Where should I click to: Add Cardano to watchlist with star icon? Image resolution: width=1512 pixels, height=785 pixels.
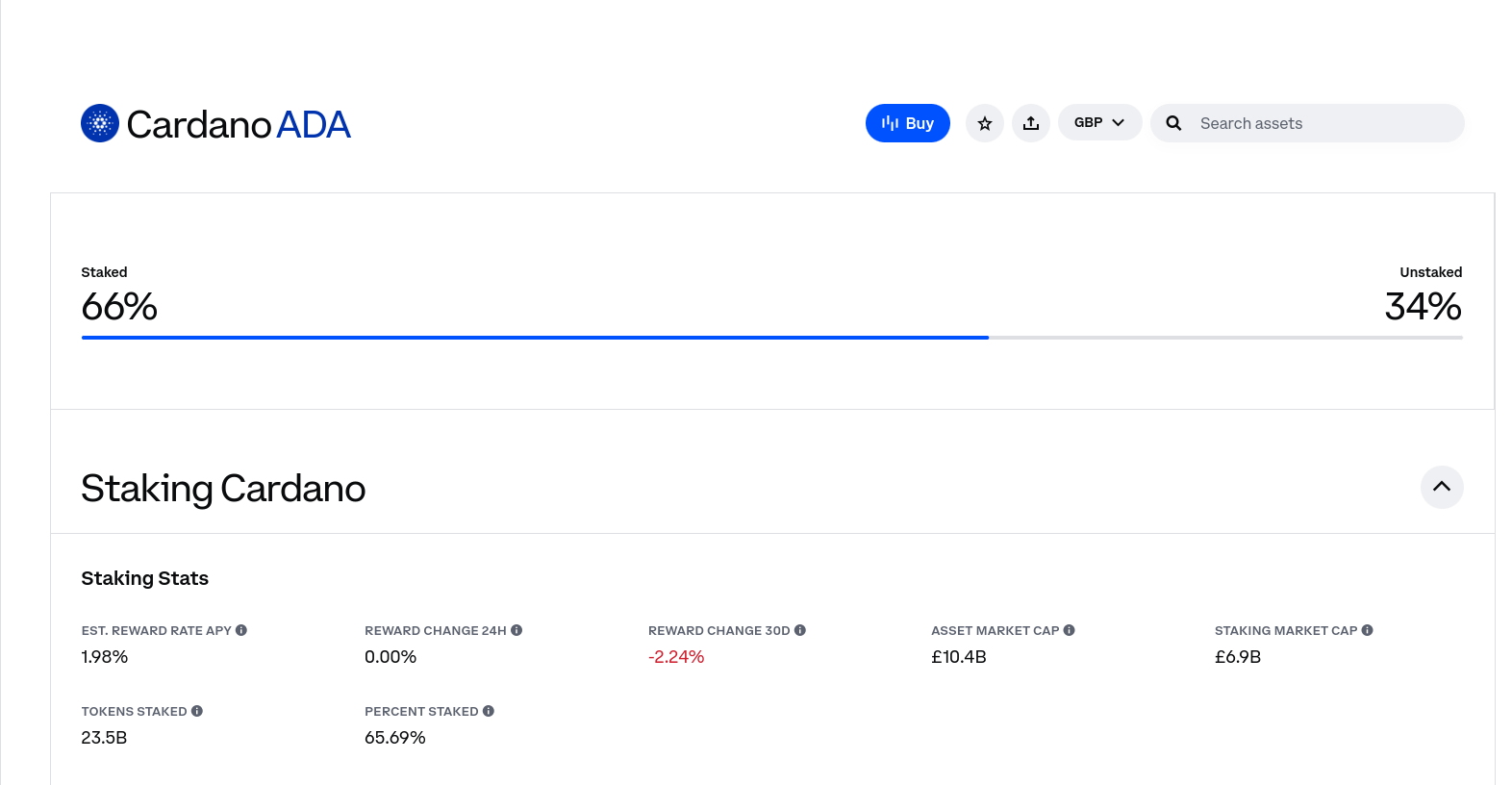point(984,123)
